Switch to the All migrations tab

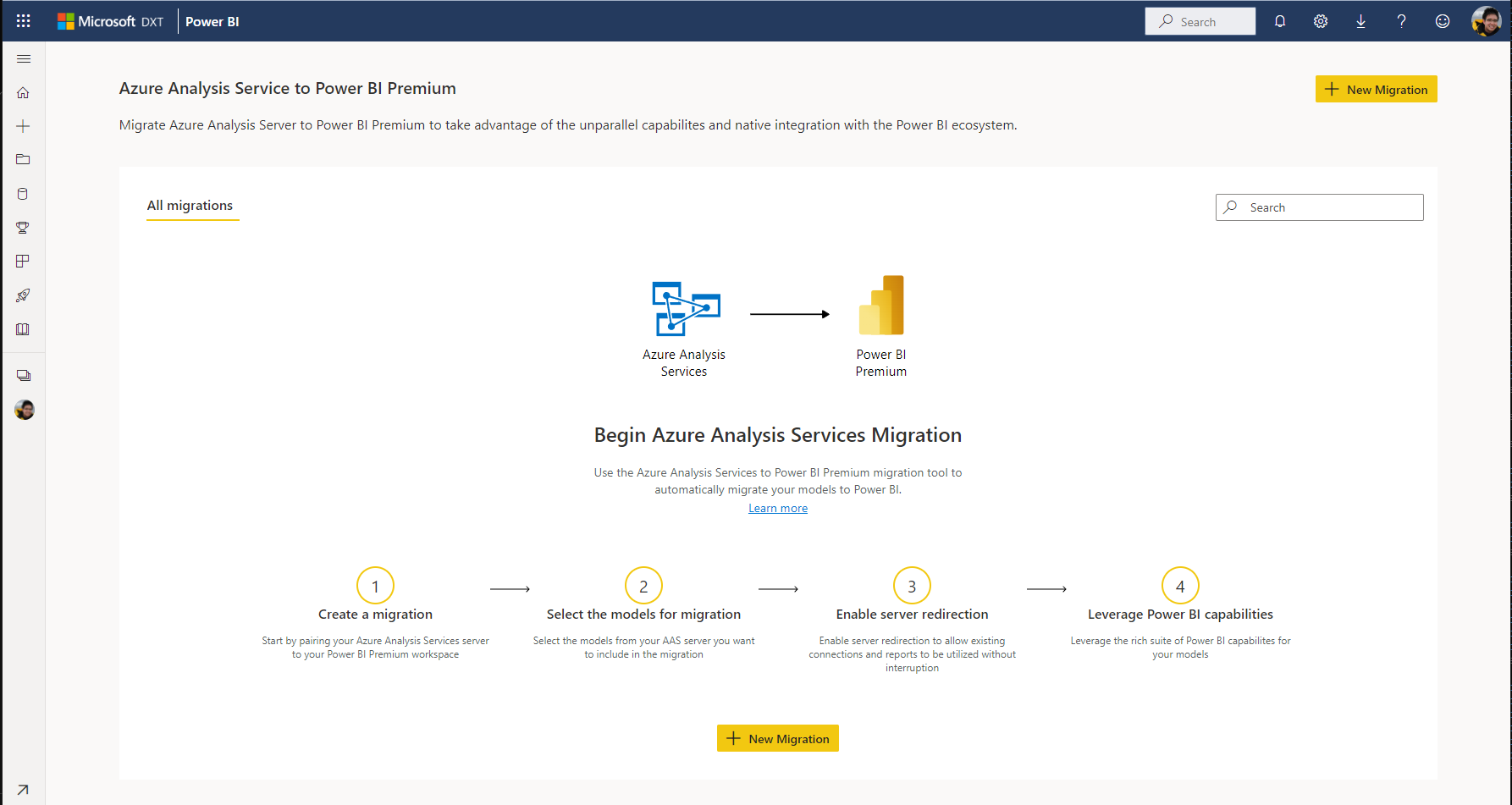click(x=191, y=205)
